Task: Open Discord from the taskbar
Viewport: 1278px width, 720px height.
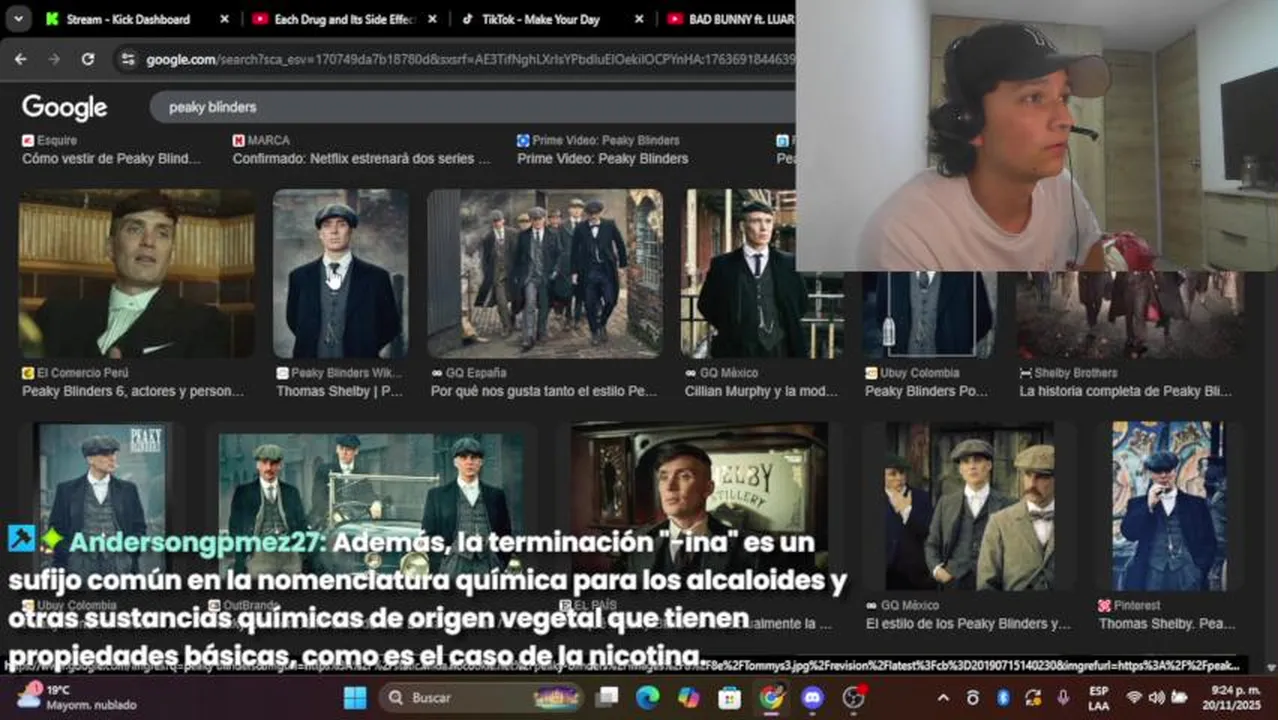Action: coord(812,697)
